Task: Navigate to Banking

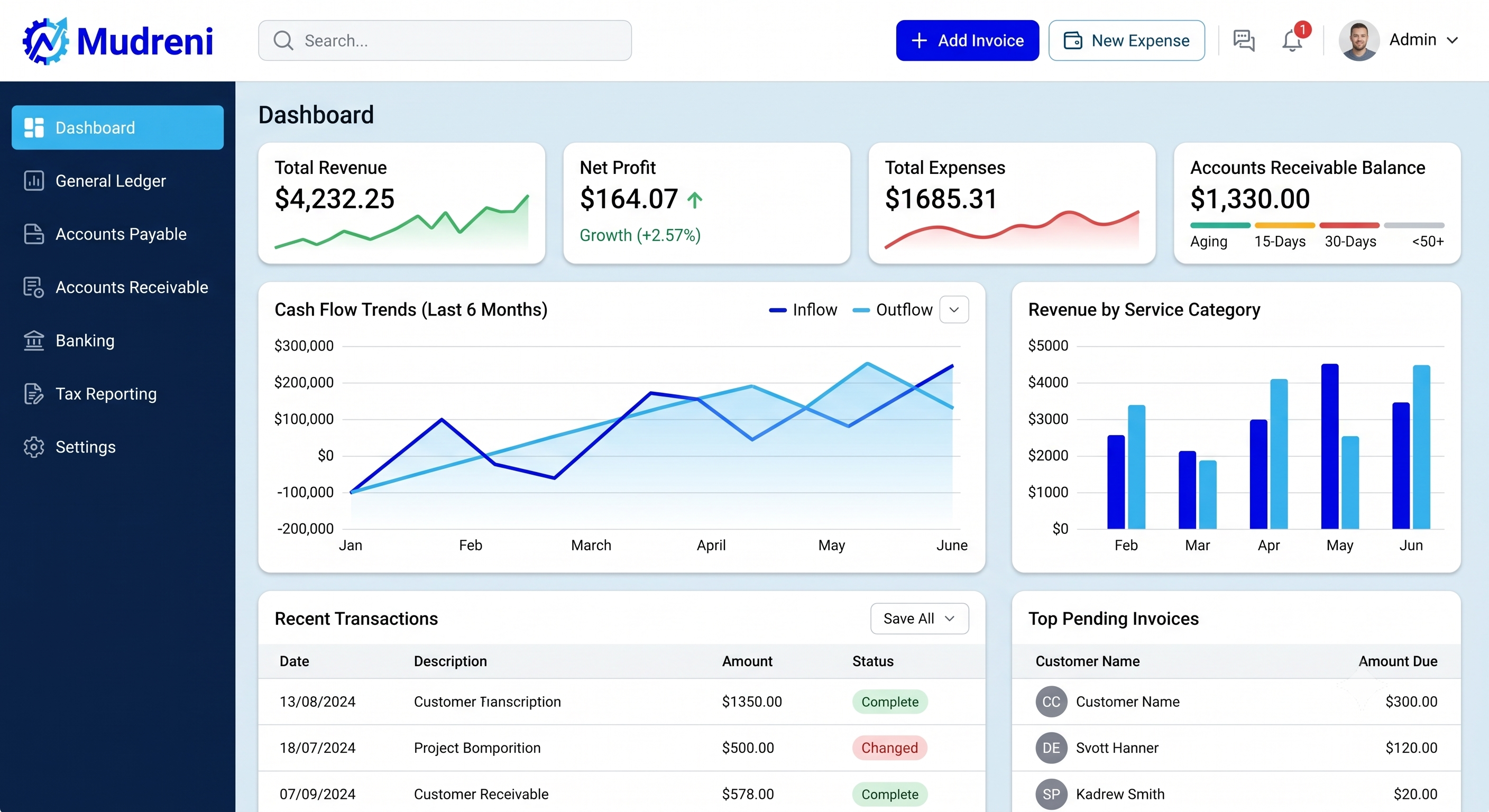Action: point(117,340)
